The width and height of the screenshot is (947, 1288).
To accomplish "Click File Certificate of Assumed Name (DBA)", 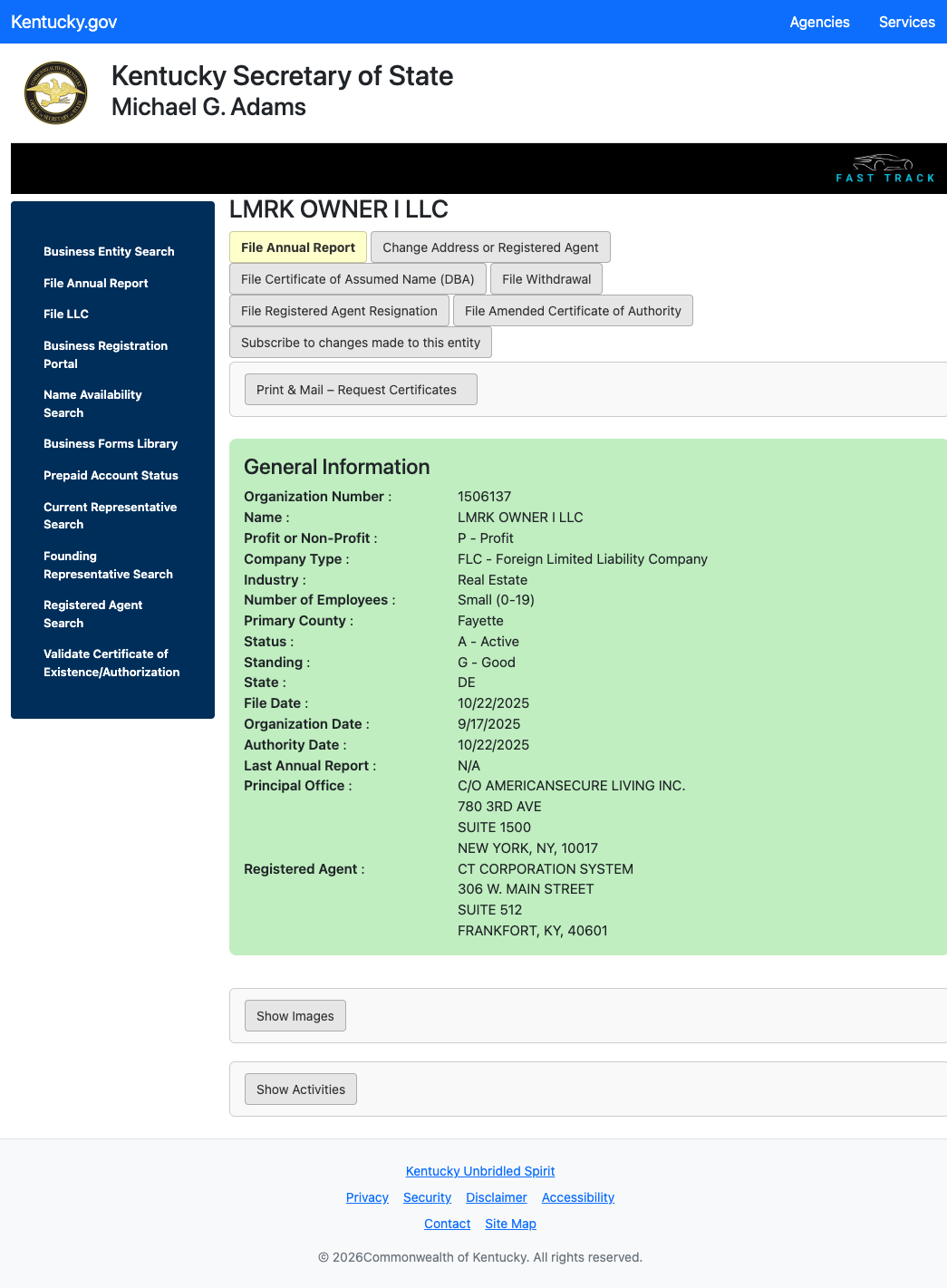I will [358, 279].
